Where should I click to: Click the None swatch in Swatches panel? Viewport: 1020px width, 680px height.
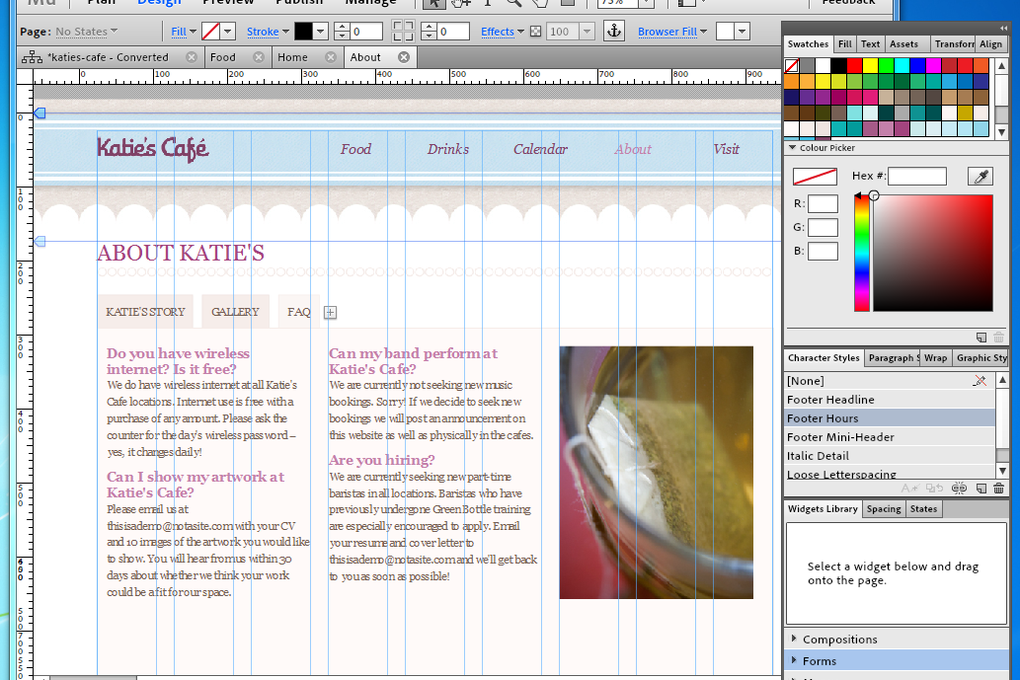[792, 66]
